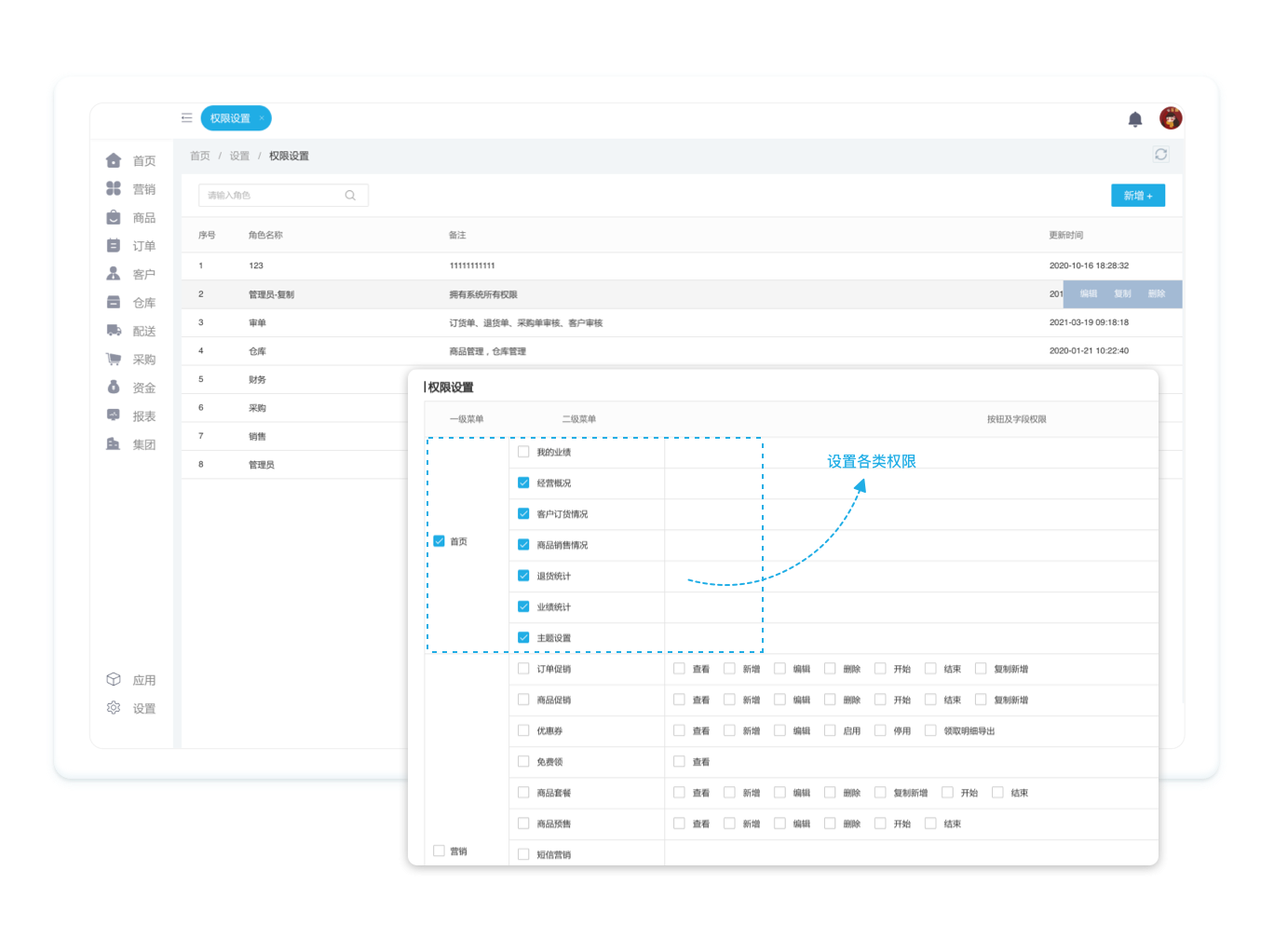Uncheck the 经营概况 checkbox
Image resolution: width=1274 pixels, height=952 pixels.
tap(523, 483)
